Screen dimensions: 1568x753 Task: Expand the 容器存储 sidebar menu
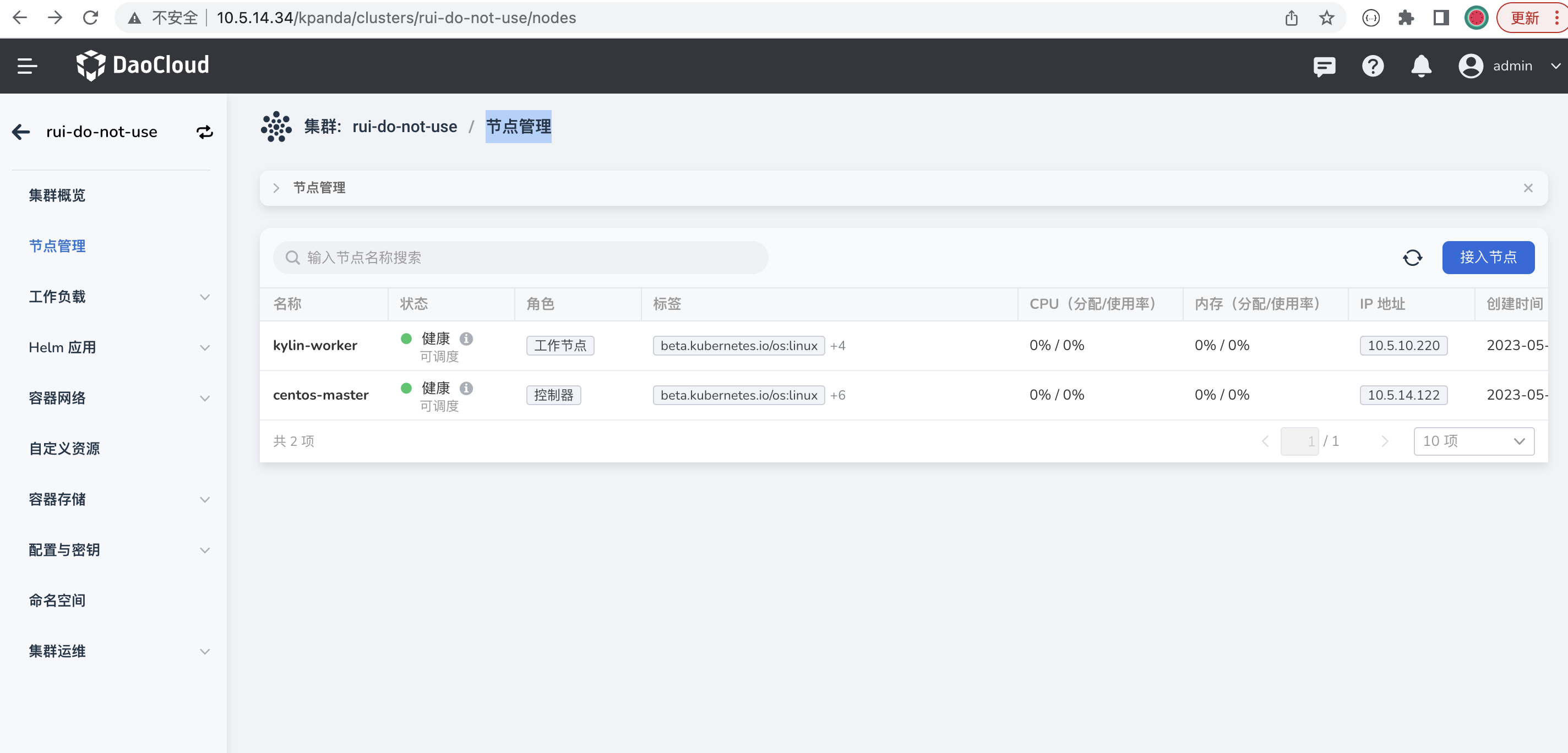119,499
